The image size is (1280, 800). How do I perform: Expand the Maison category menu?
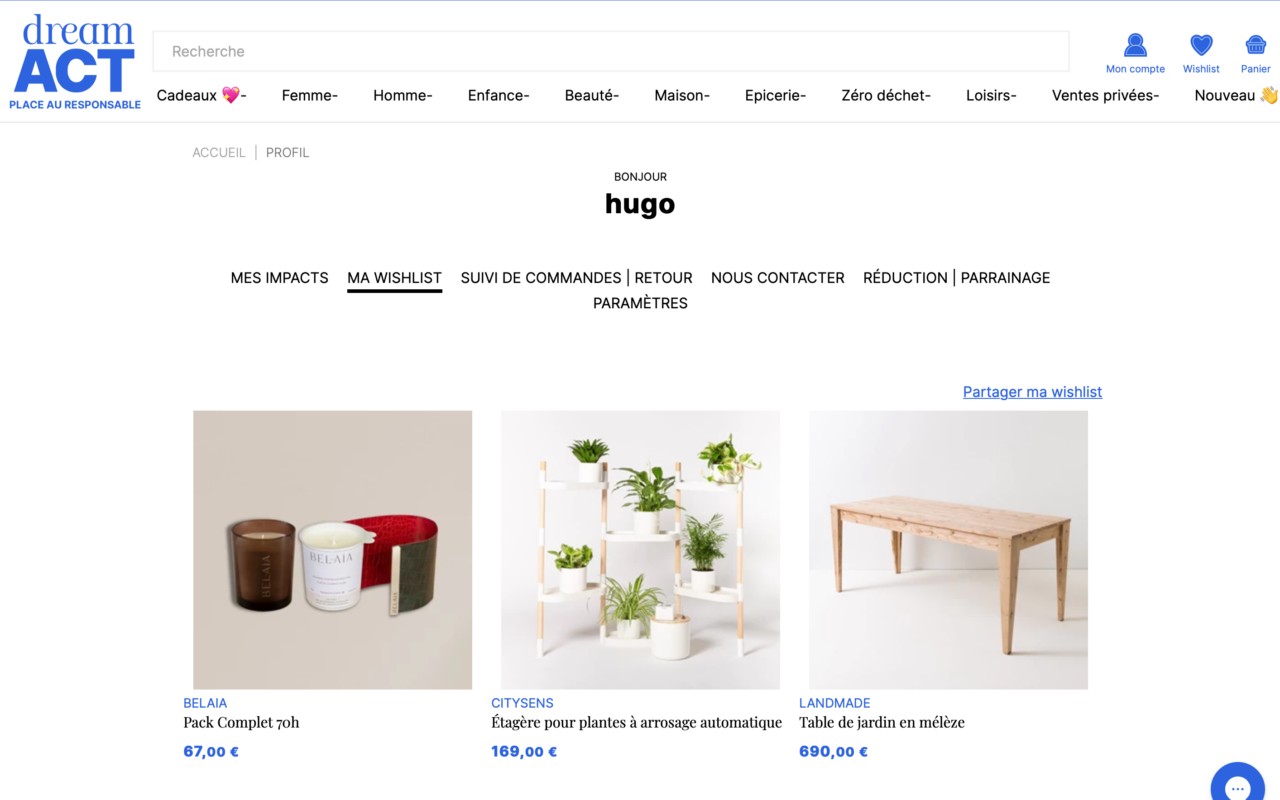click(x=682, y=96)
